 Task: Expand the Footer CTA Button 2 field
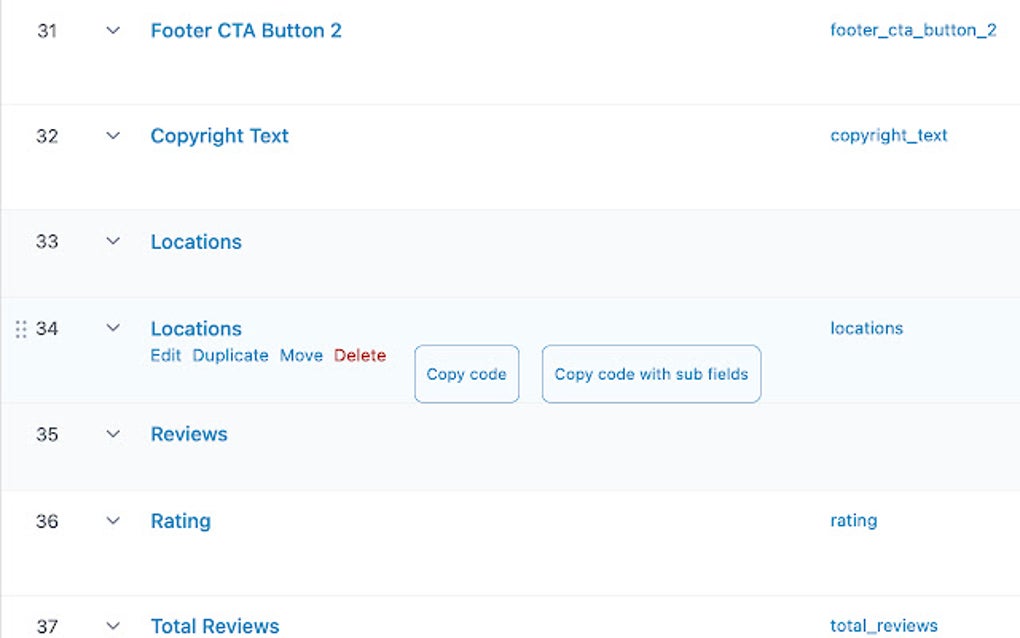pyautogui.click(x=112, y=31)
